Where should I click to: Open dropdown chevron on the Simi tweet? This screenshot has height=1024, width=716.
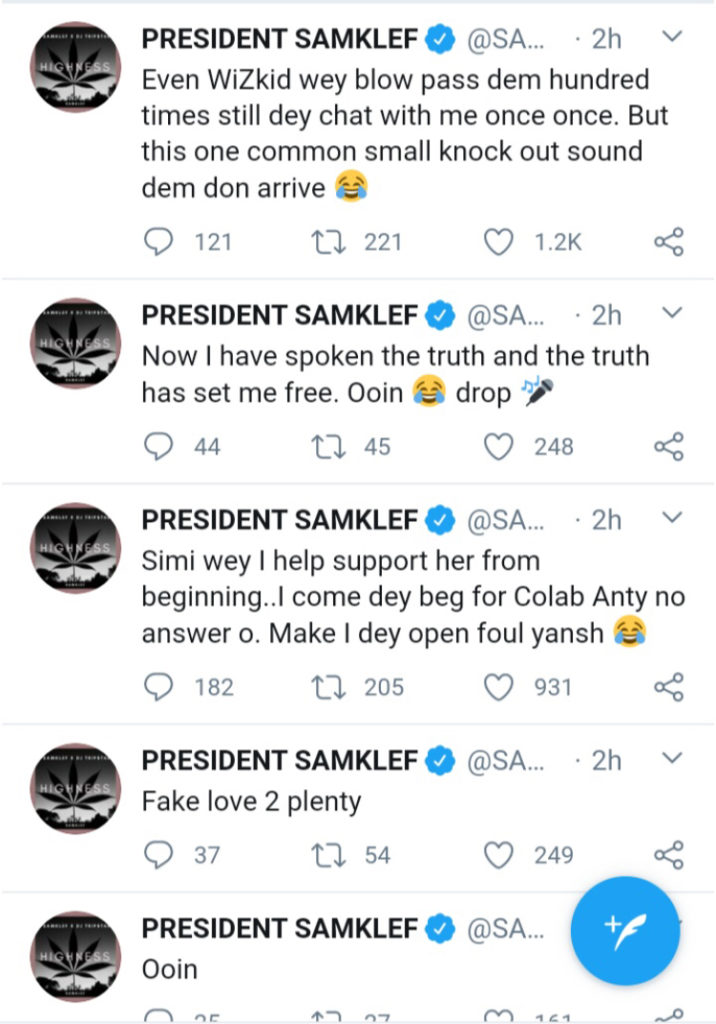pyautogui.click(x=672, y=518)
